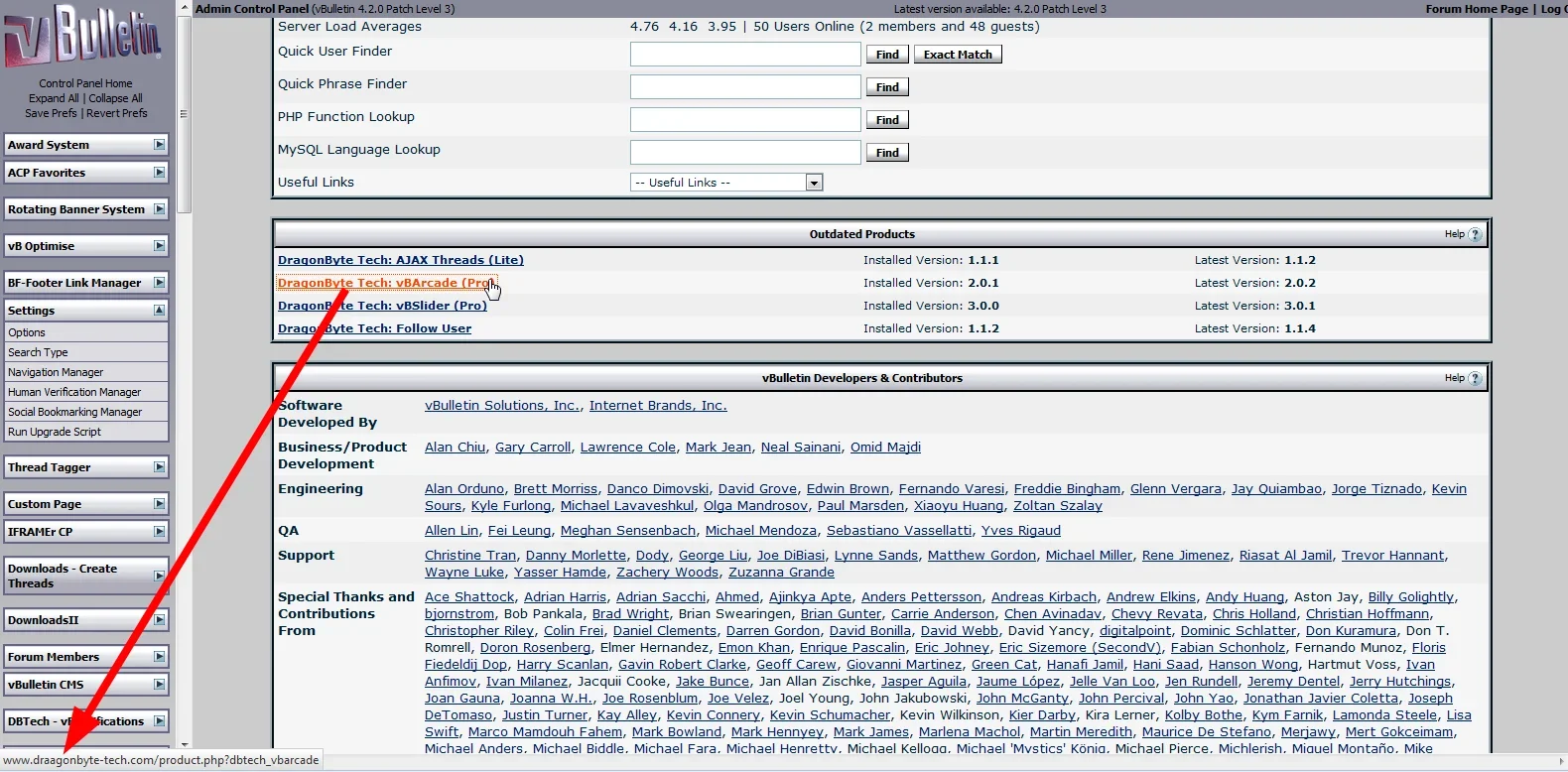Open Search Type under Settings

86,352
